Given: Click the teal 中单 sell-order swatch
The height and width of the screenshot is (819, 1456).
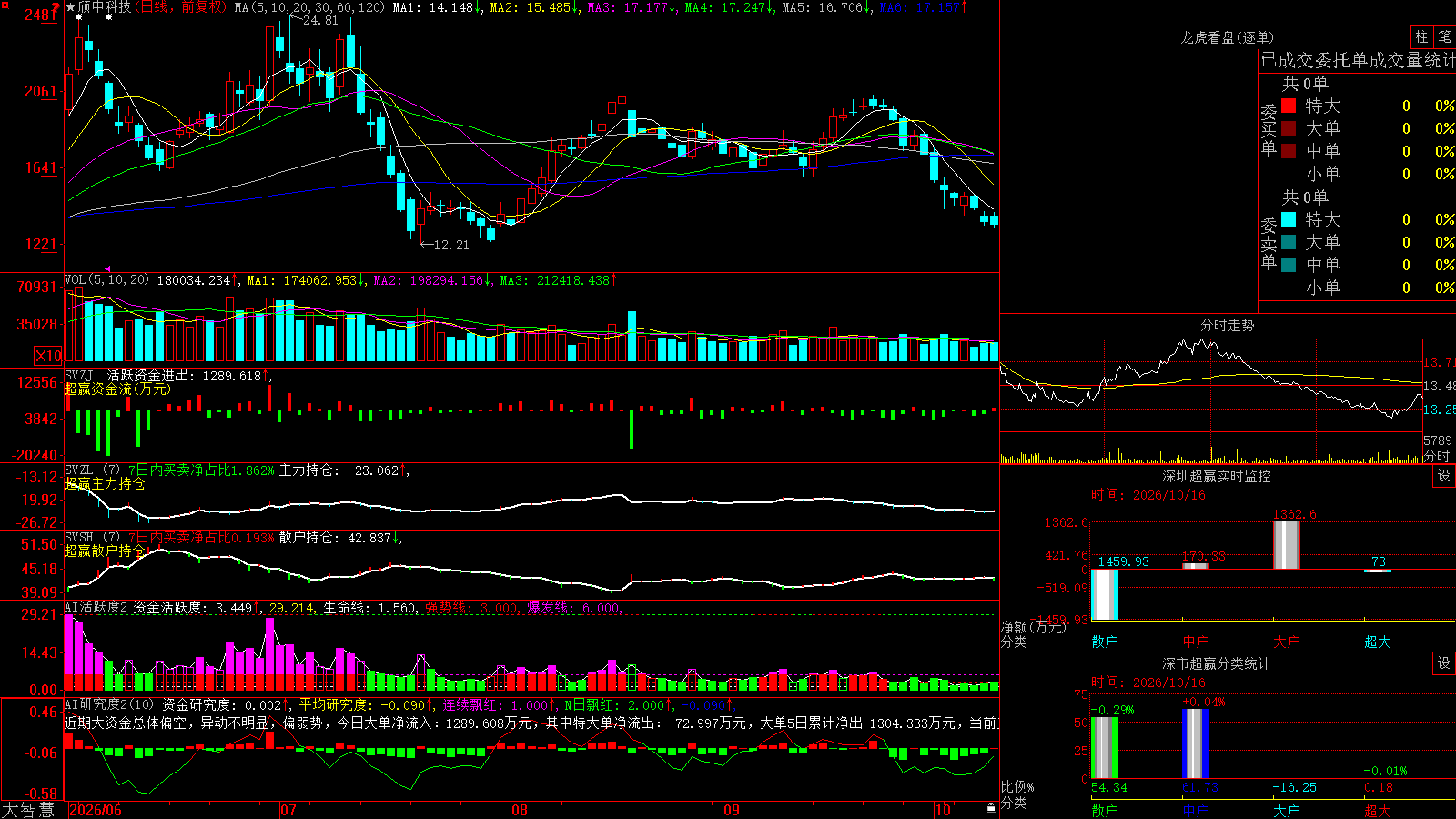Looking at the screenshot, I should click(1289, 265).
